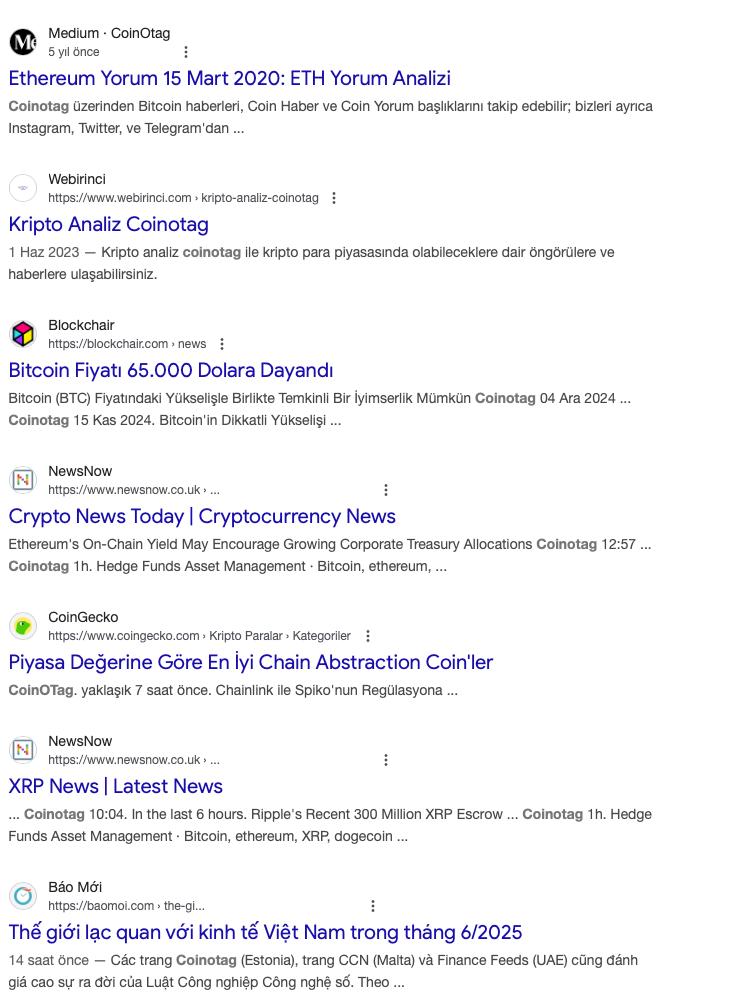Open the three-dot menu next to blockchair.com
Image resolution: width=756 pixels, height=1000 pixels.
(x=222, y=344)
